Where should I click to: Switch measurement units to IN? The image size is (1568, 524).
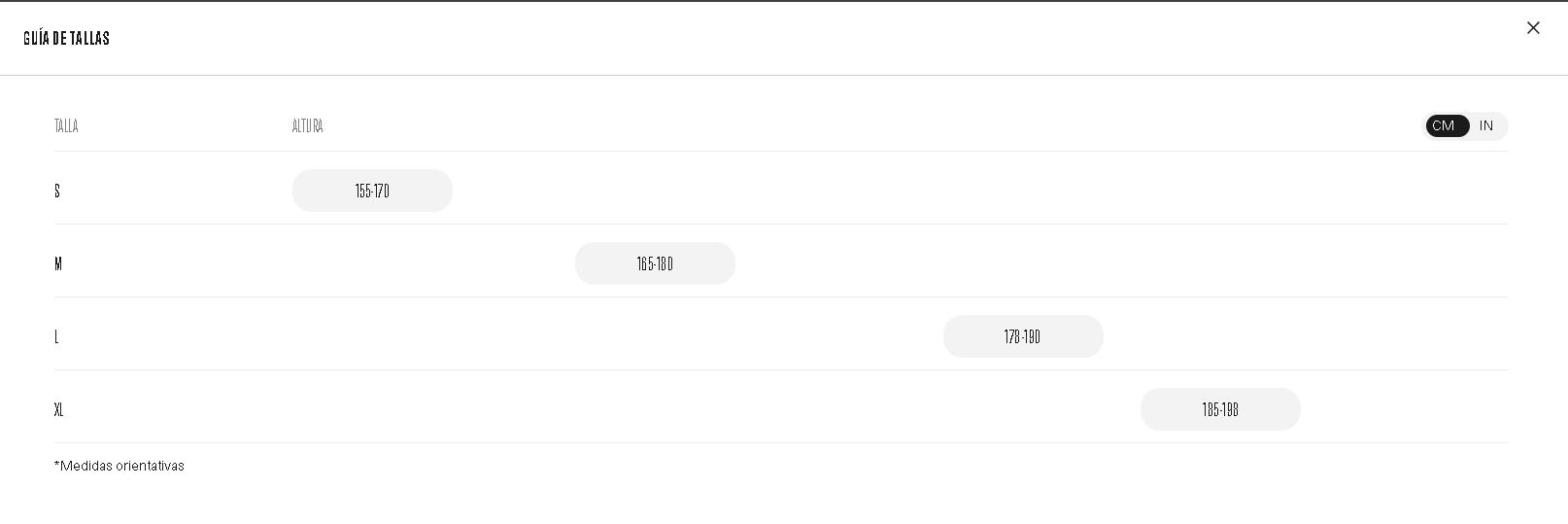click(1486, 126)
